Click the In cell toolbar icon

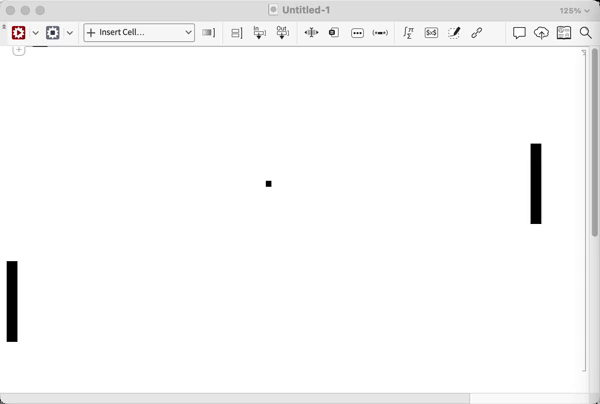point(259,33)
